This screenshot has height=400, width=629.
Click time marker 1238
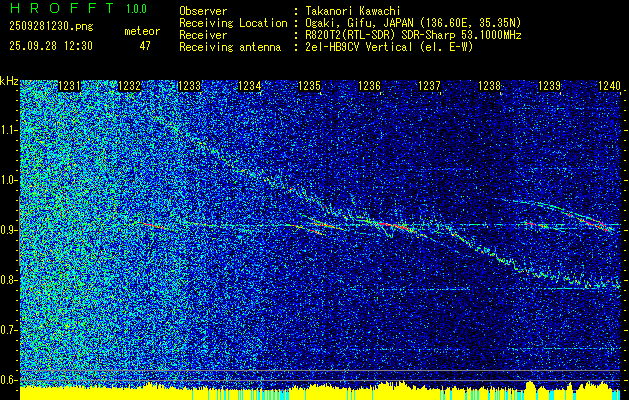coord(490,85)
